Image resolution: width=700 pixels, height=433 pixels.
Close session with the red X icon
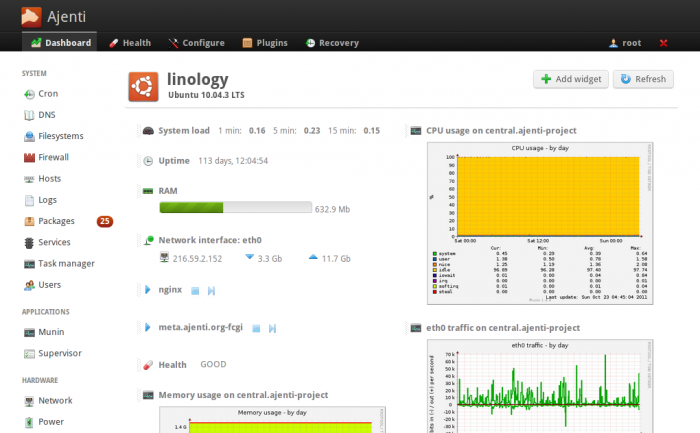click(664, 43)
